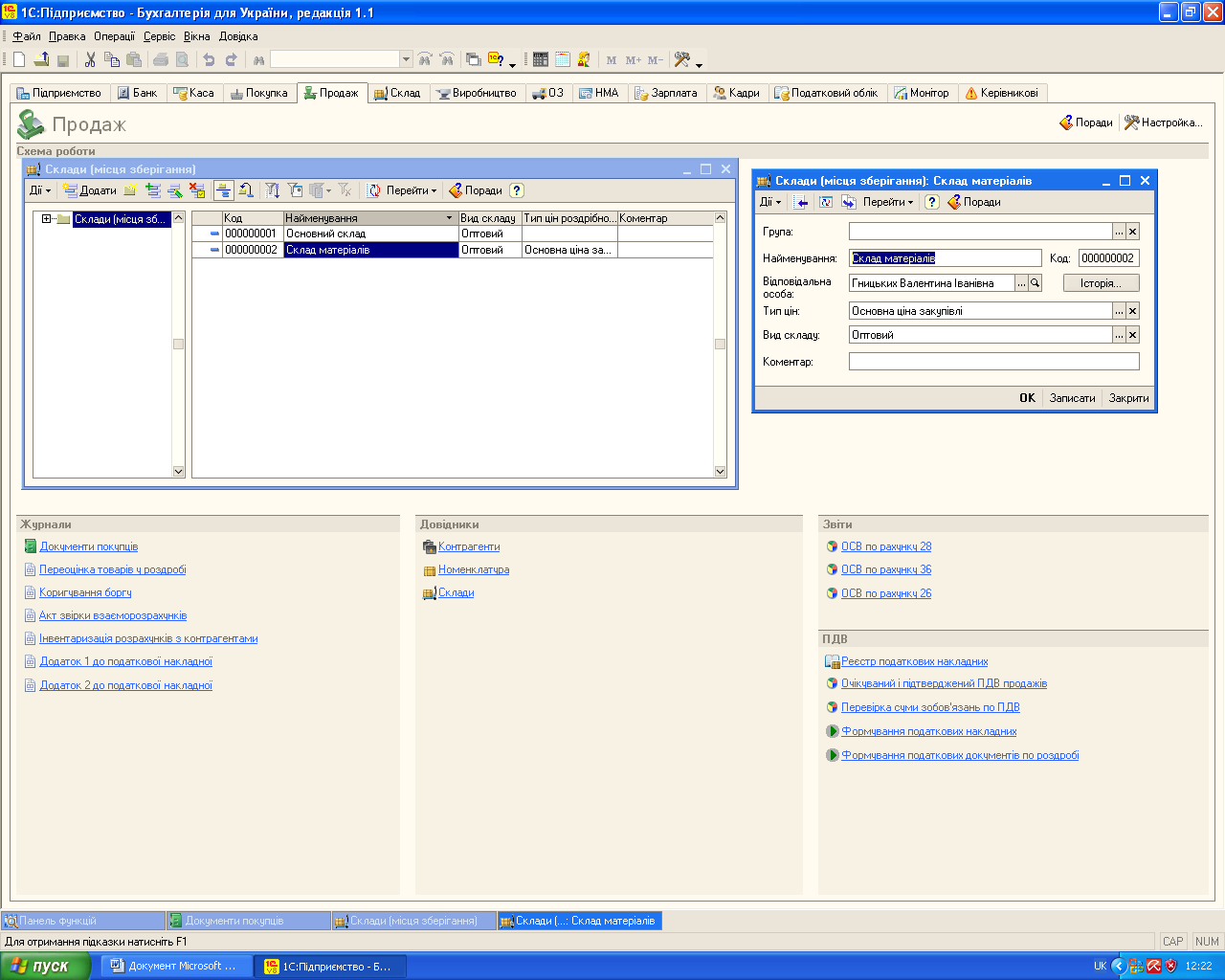
Task: Click the mark for deletion icon in Склади list
Action: click(197, 190)
